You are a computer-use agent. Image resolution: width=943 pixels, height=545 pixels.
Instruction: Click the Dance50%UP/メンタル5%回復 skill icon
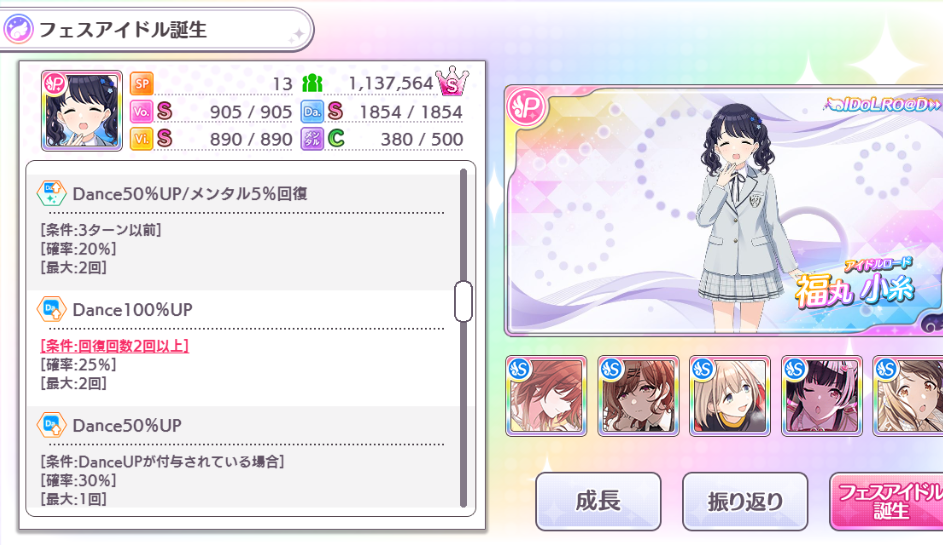52,194
